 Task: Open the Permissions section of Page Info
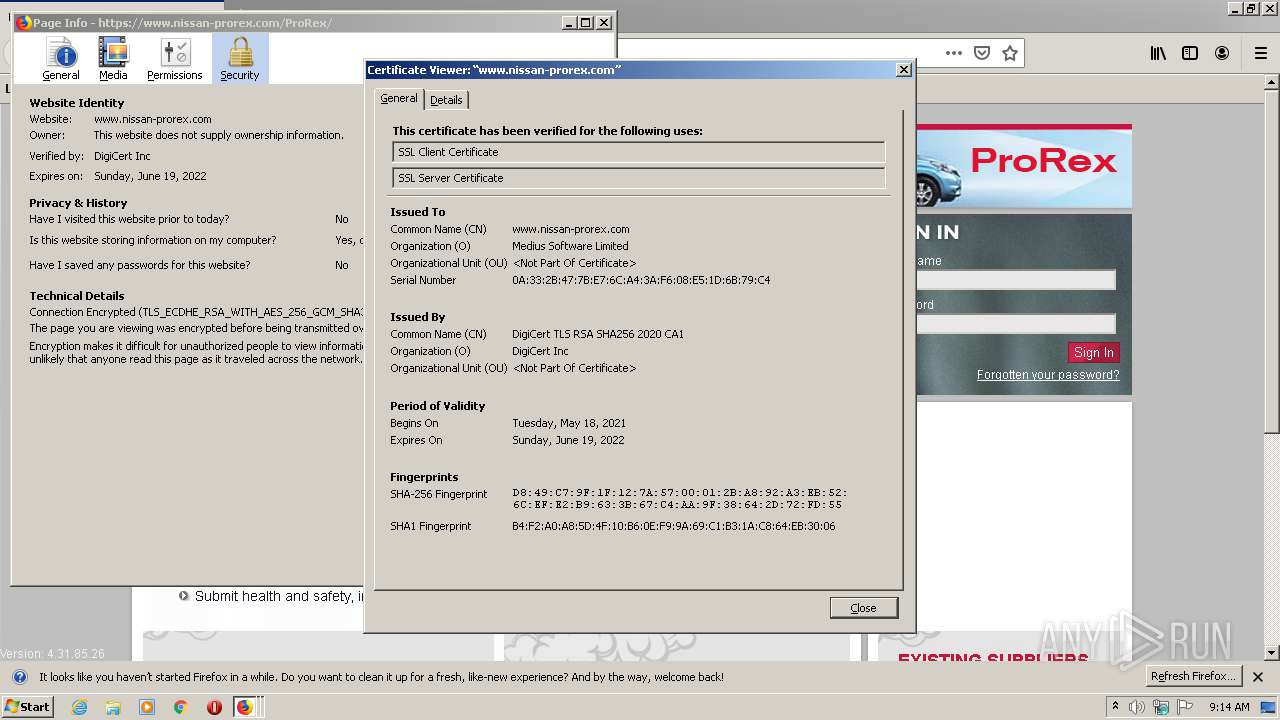[175, 59]
